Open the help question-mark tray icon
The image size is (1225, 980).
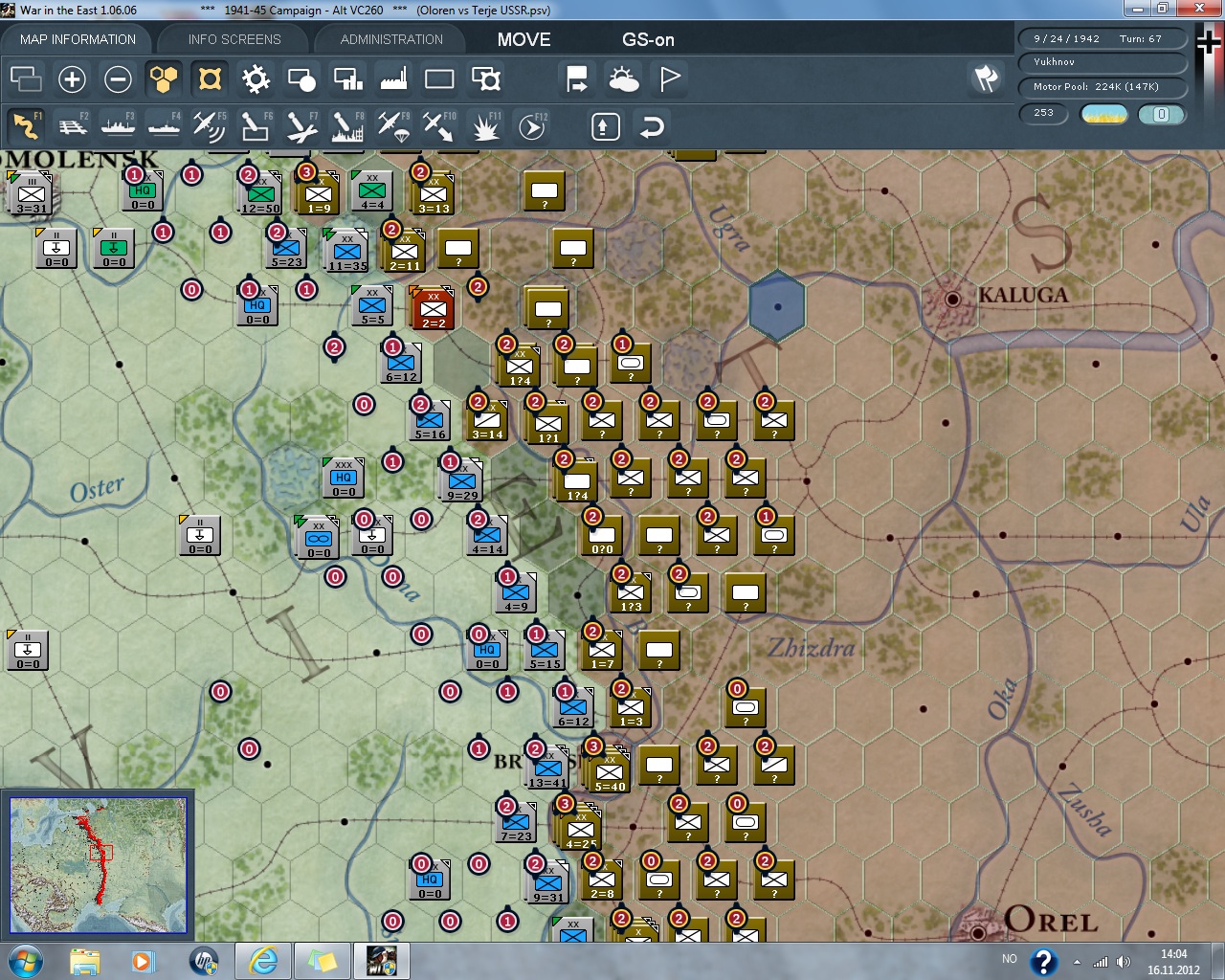point(1044,961)
